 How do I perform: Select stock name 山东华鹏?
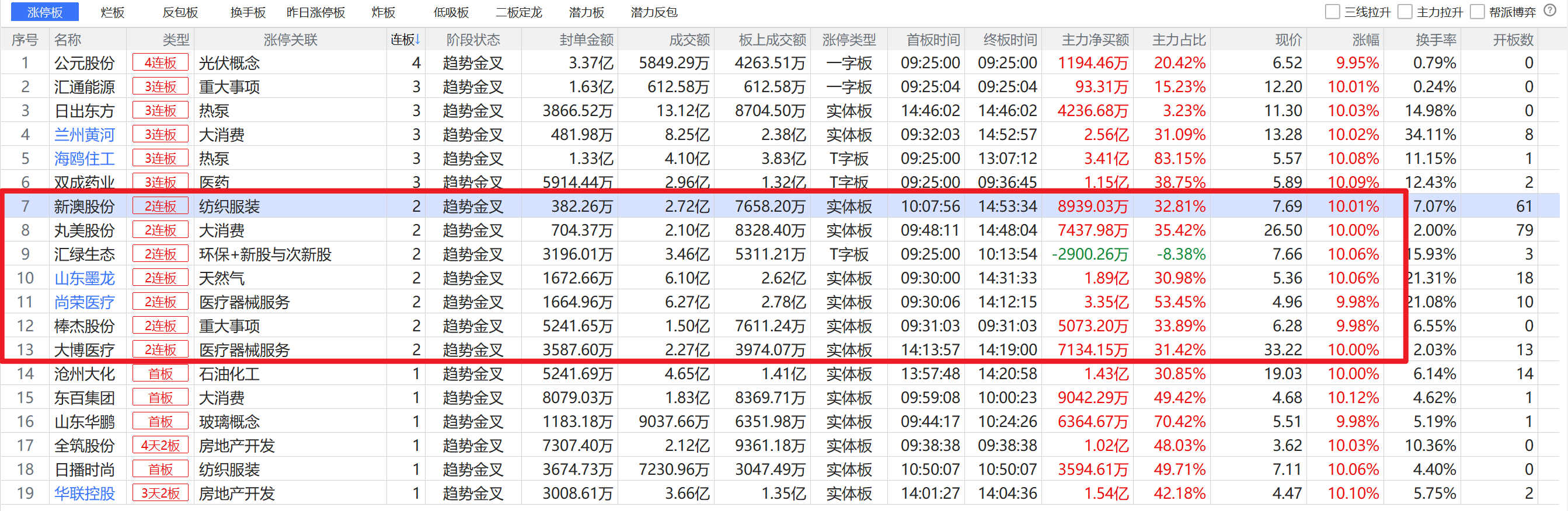[85, 422]
